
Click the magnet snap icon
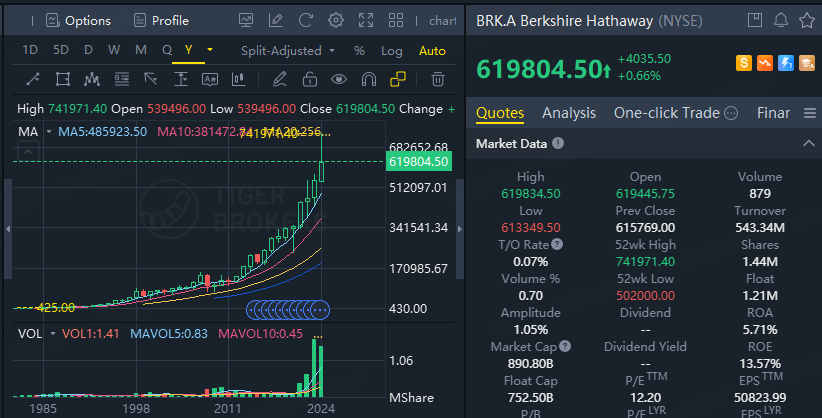click(x=368, y=79)
